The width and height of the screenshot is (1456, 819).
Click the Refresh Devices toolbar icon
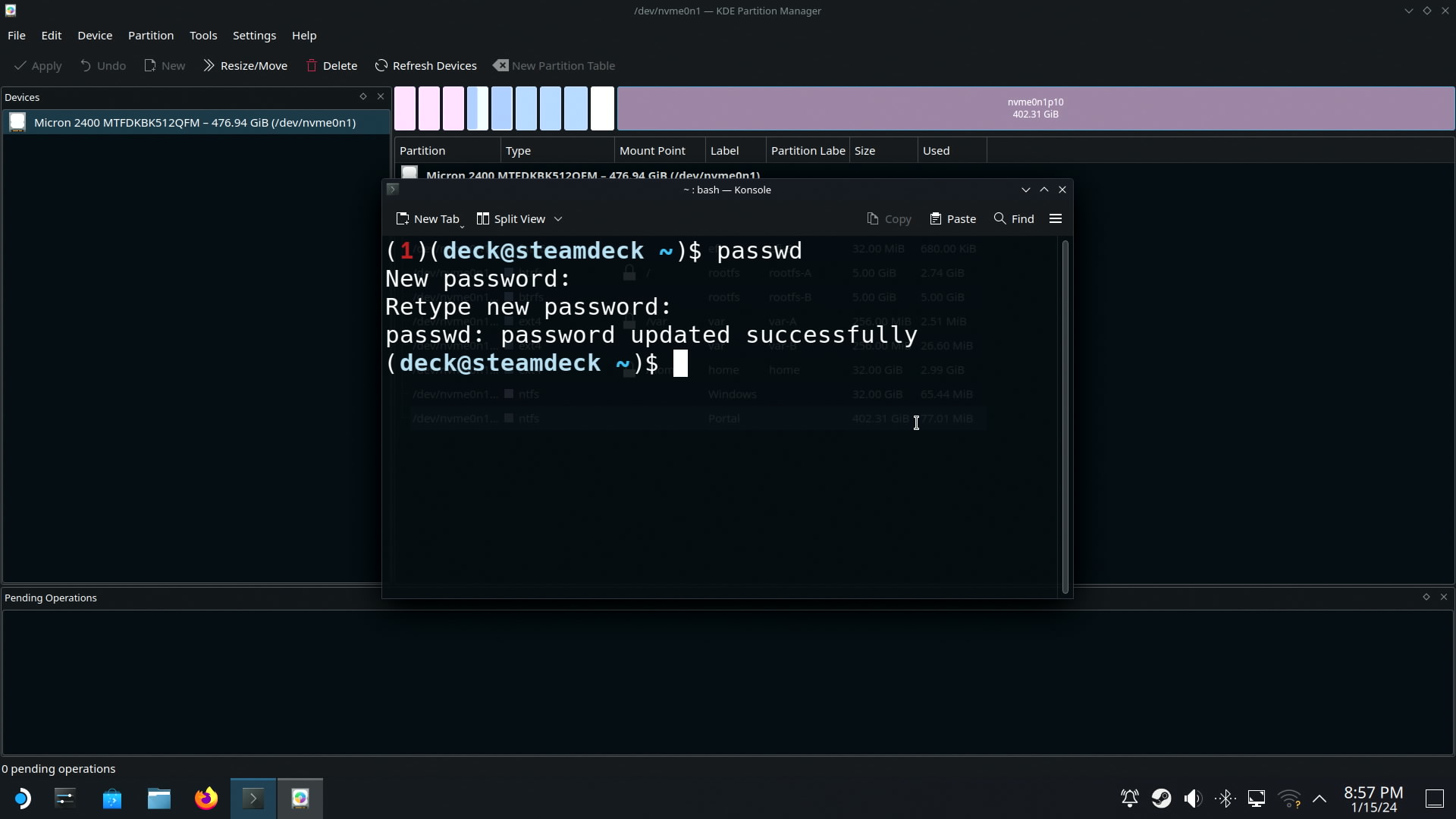pos(381,66)
